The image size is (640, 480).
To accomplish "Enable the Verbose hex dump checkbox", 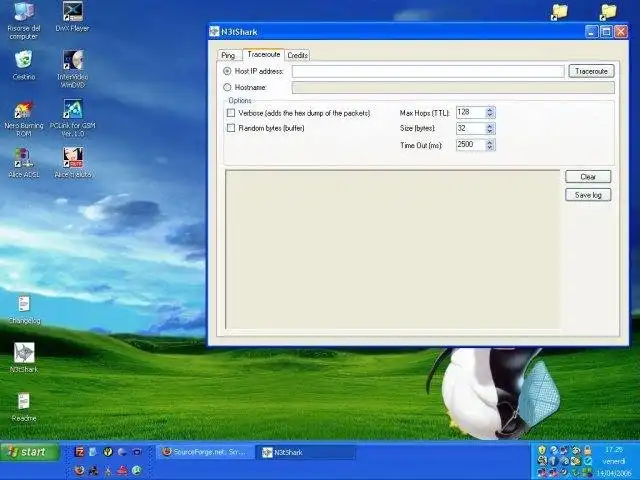I will point(231,113).
